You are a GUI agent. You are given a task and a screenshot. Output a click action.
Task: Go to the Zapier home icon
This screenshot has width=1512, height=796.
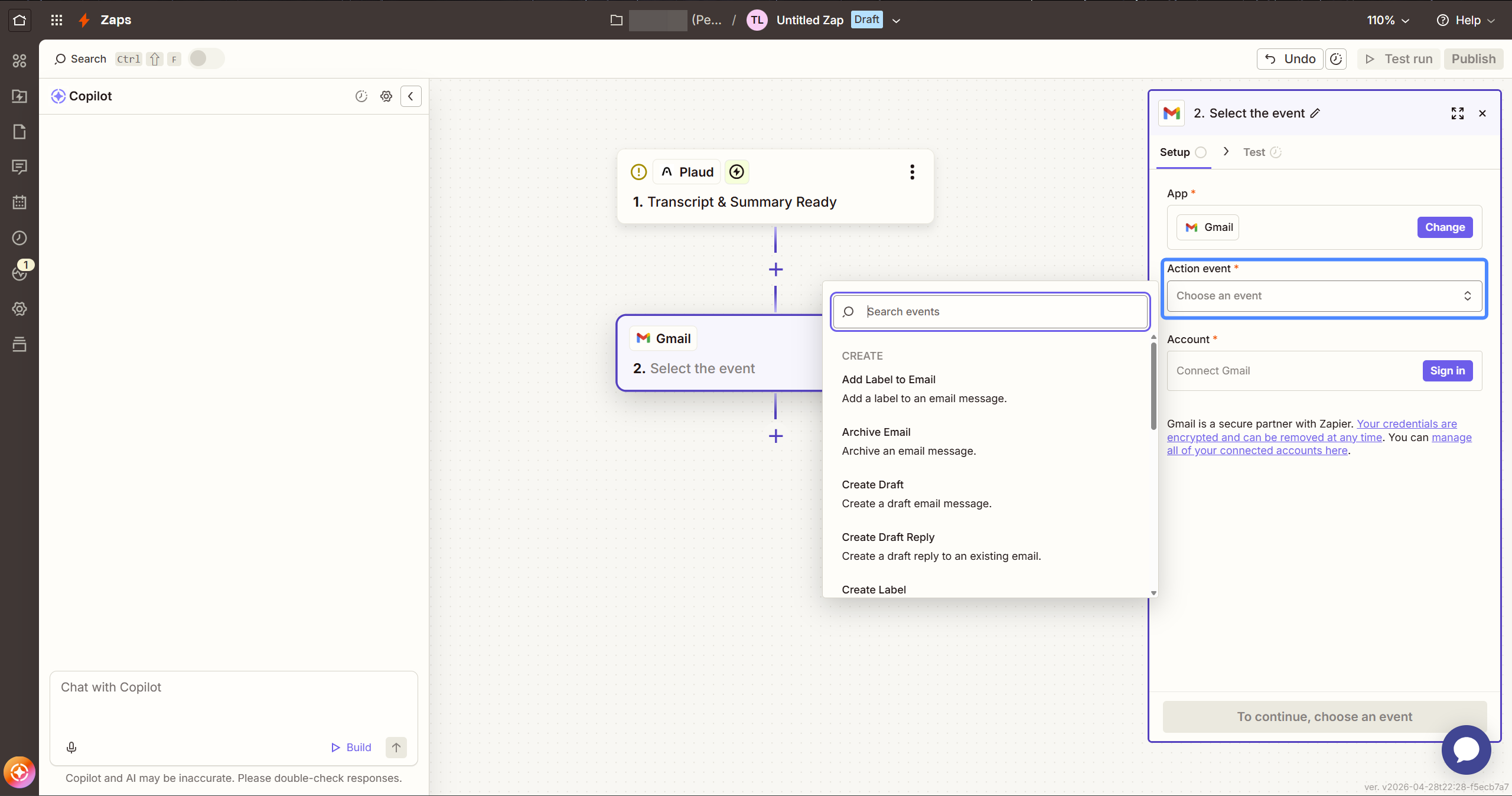pyautogui.click(x=19, y=20)
